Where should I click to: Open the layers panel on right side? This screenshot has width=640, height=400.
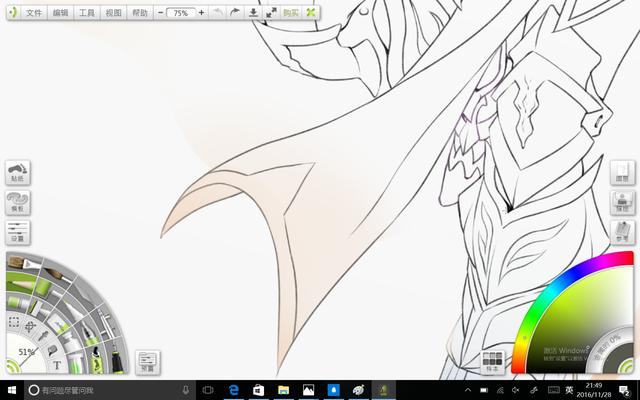(x=623, y=172)
